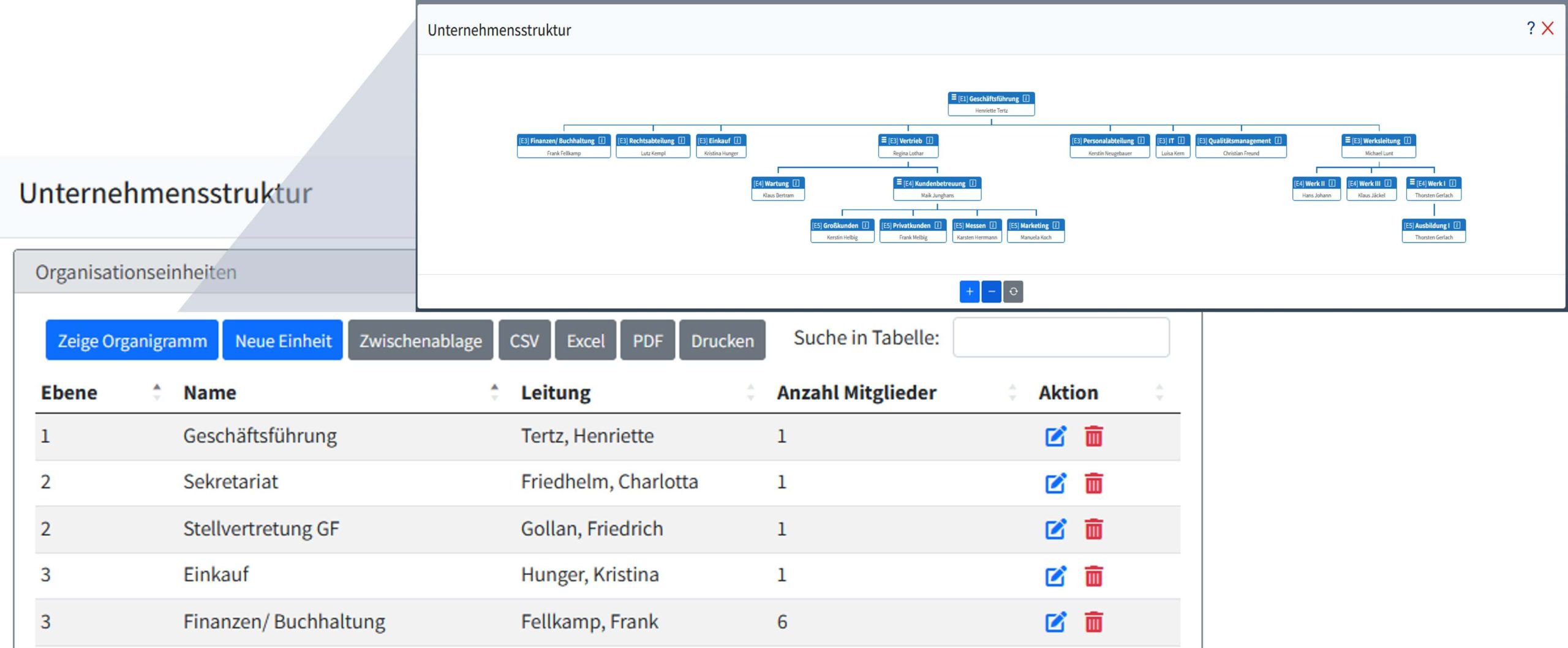Zoom out of the org chart with the minus icon

(992, 292)
